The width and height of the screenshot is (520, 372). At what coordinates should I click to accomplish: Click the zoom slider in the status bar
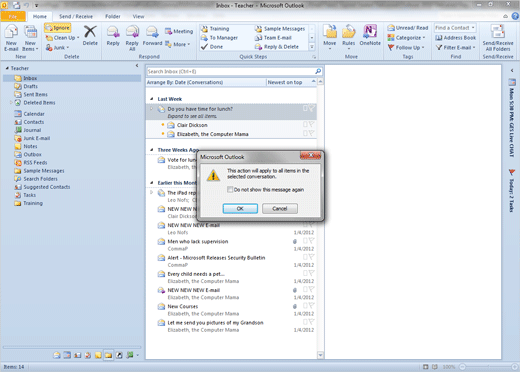pyautogui.click(x=489, y=367)
